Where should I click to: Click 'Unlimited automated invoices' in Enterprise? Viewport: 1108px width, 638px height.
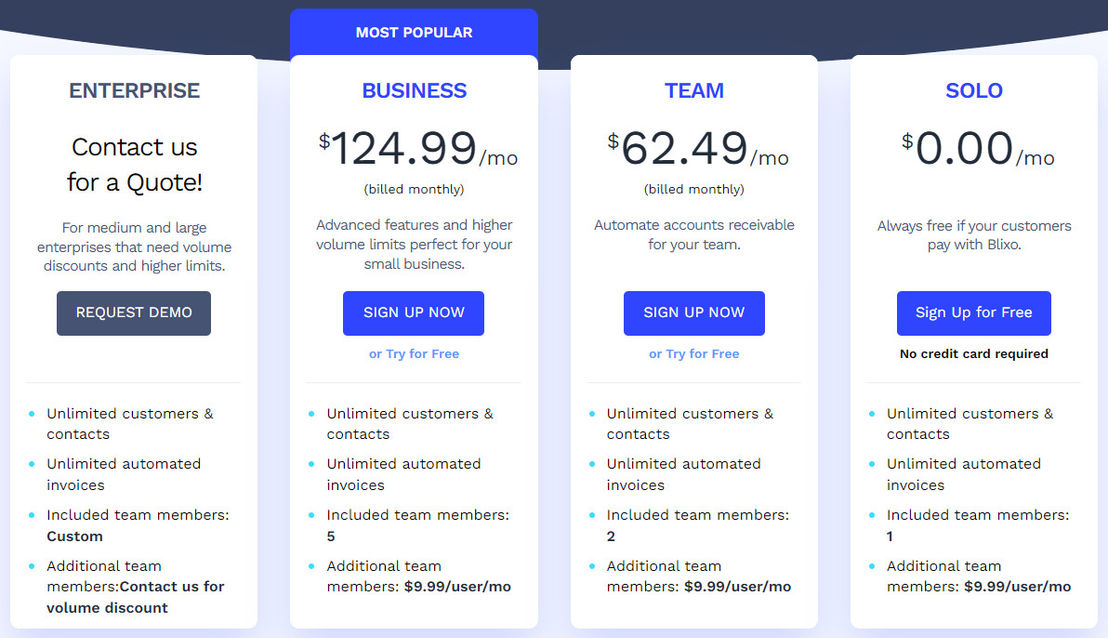(x=124, y=474)
